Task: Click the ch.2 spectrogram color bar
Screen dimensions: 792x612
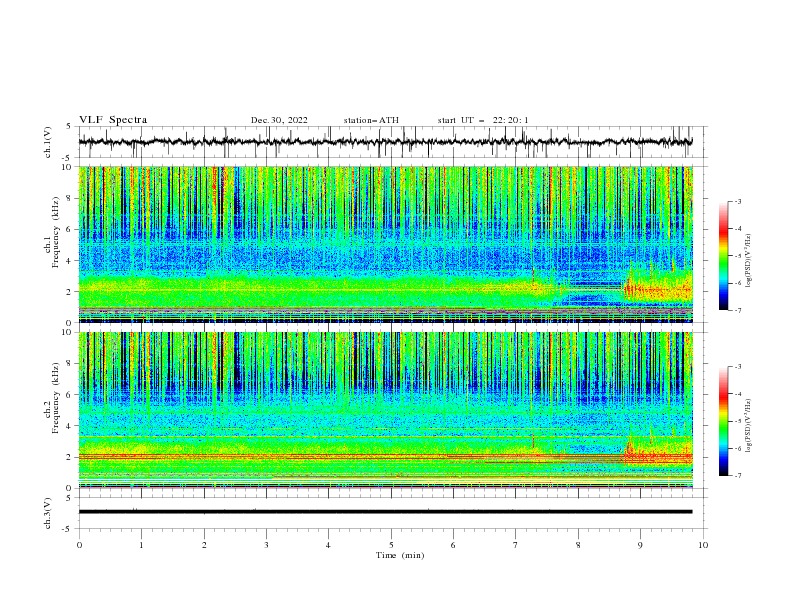Action: click(x=723, y=421)
